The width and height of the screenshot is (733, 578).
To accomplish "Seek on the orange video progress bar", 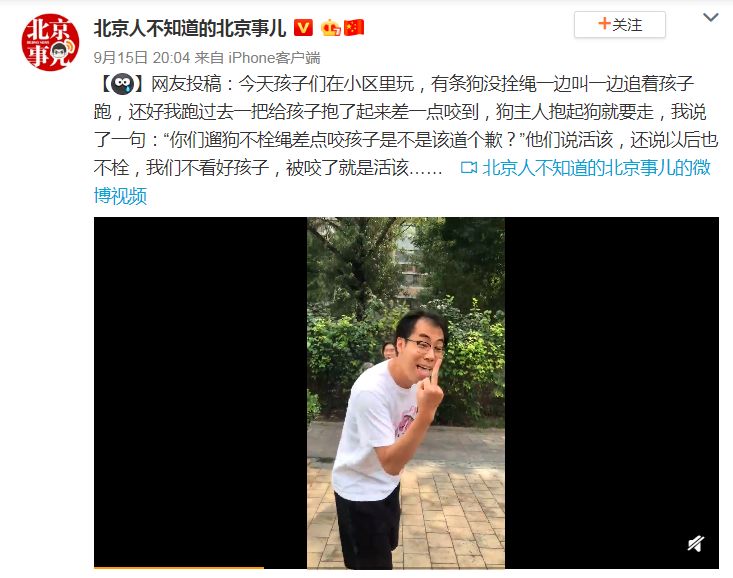I will pos(179,568).
